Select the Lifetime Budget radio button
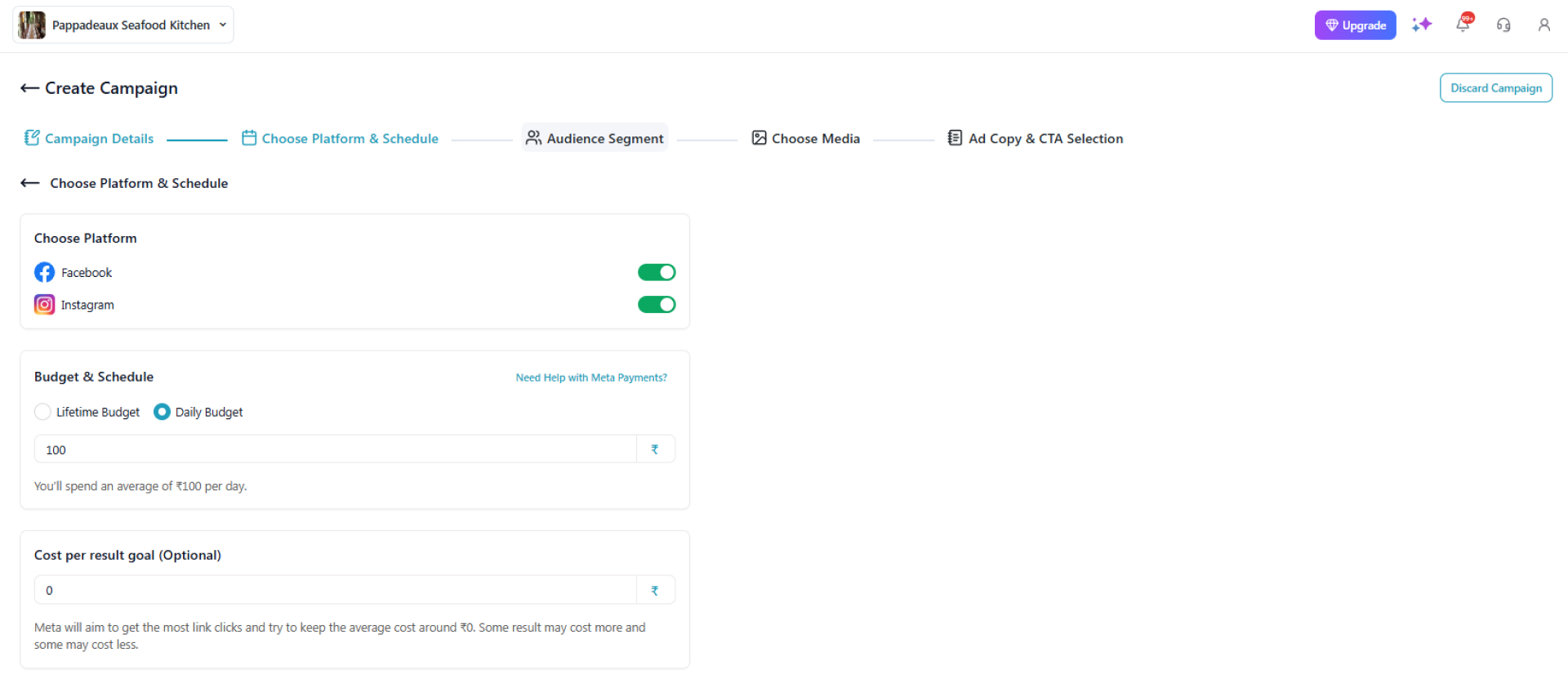 point(42,412)
